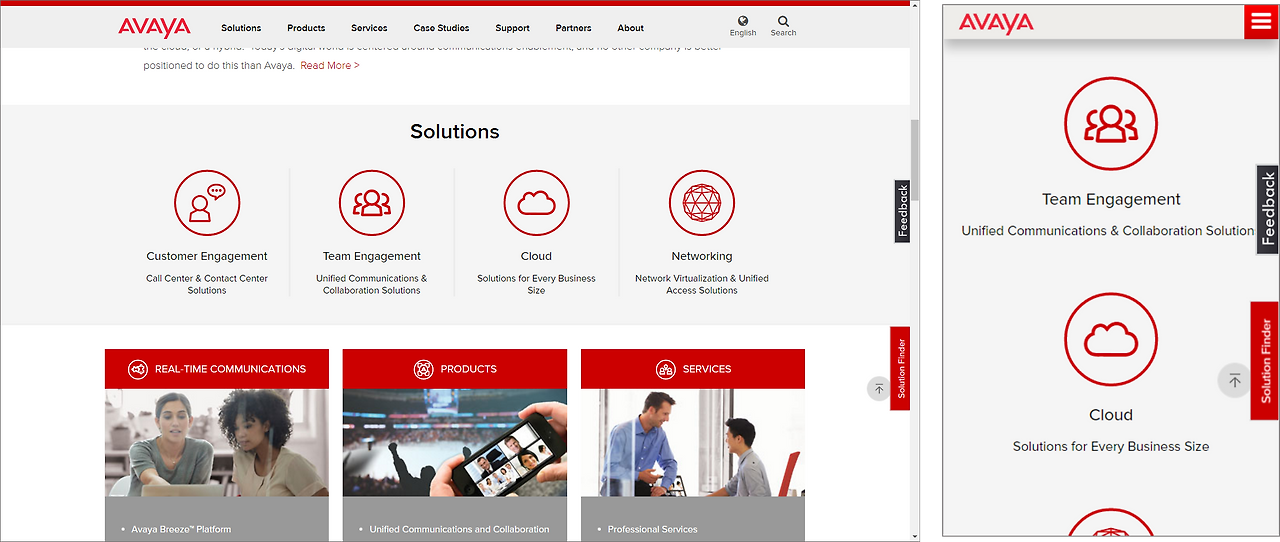Open the Services menu in header
This screenshot has width=1280, height=542.
pyautogui.click(x=369, y=28)
